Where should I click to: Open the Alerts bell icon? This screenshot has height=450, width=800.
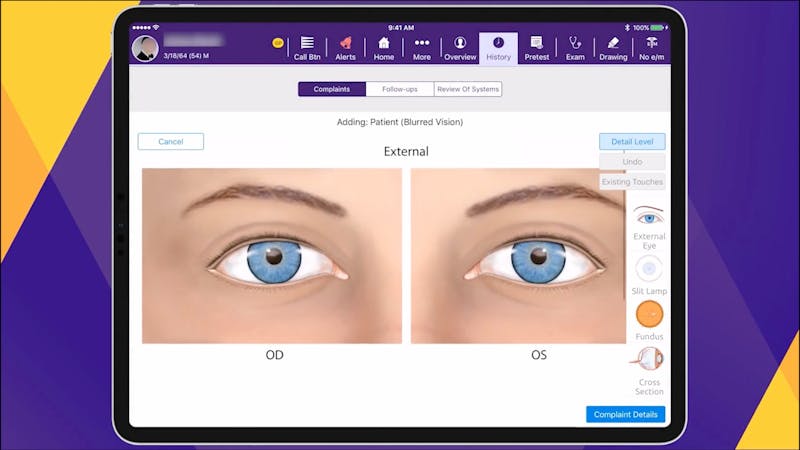pyautogui.click(x=345, y=48)
